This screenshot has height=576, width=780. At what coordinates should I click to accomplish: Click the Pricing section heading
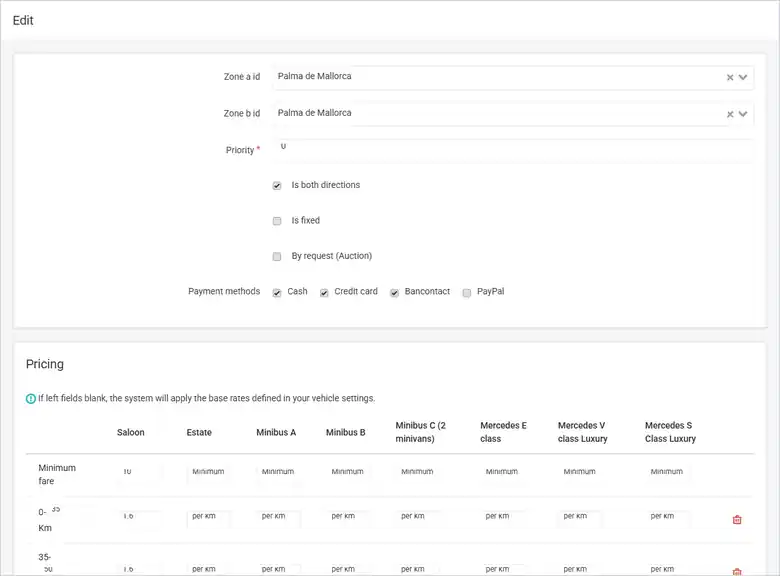pyautogui.click(x=45, y=364)
